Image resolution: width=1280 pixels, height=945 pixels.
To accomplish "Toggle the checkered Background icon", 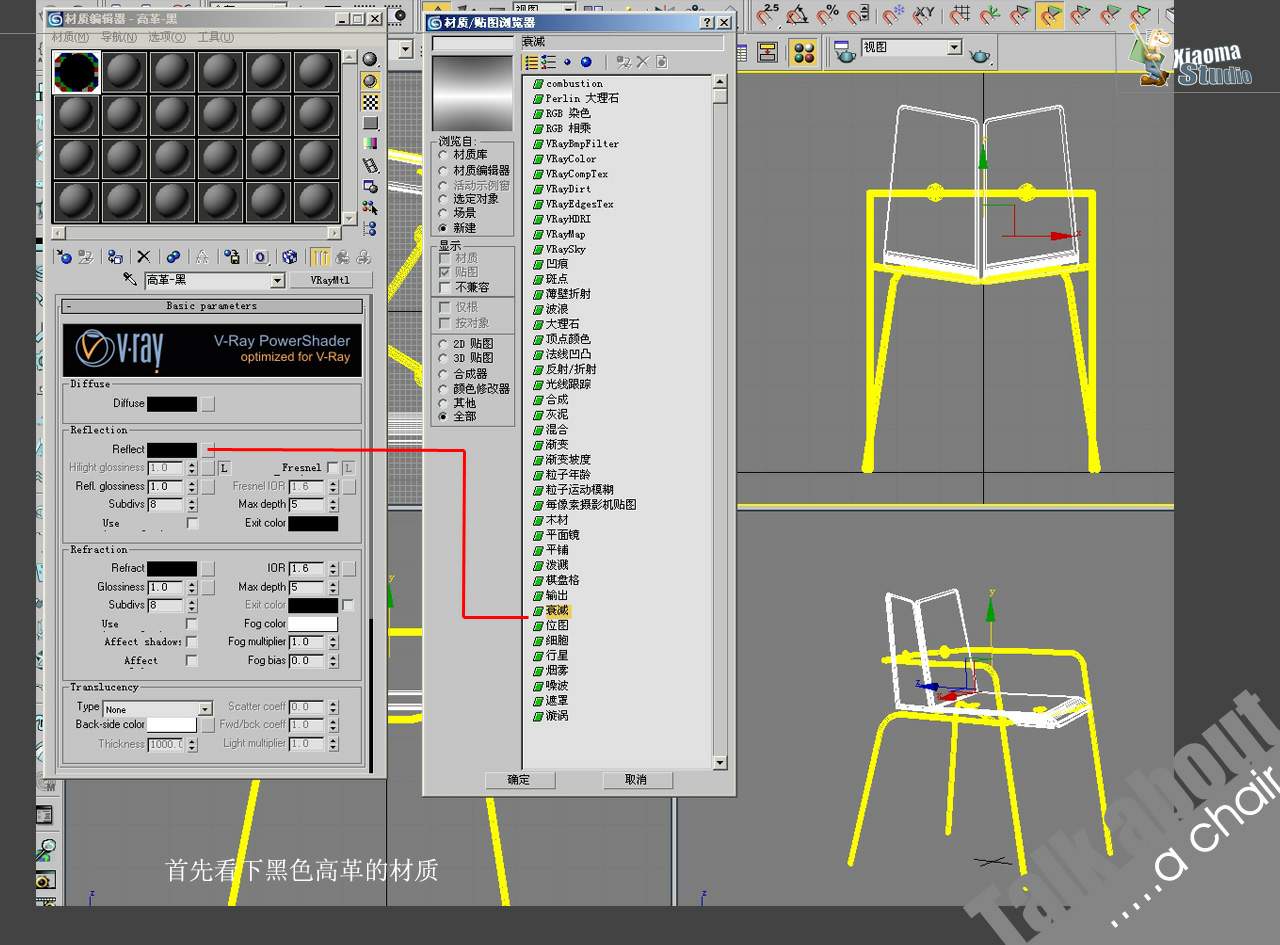I will (370, 102).
